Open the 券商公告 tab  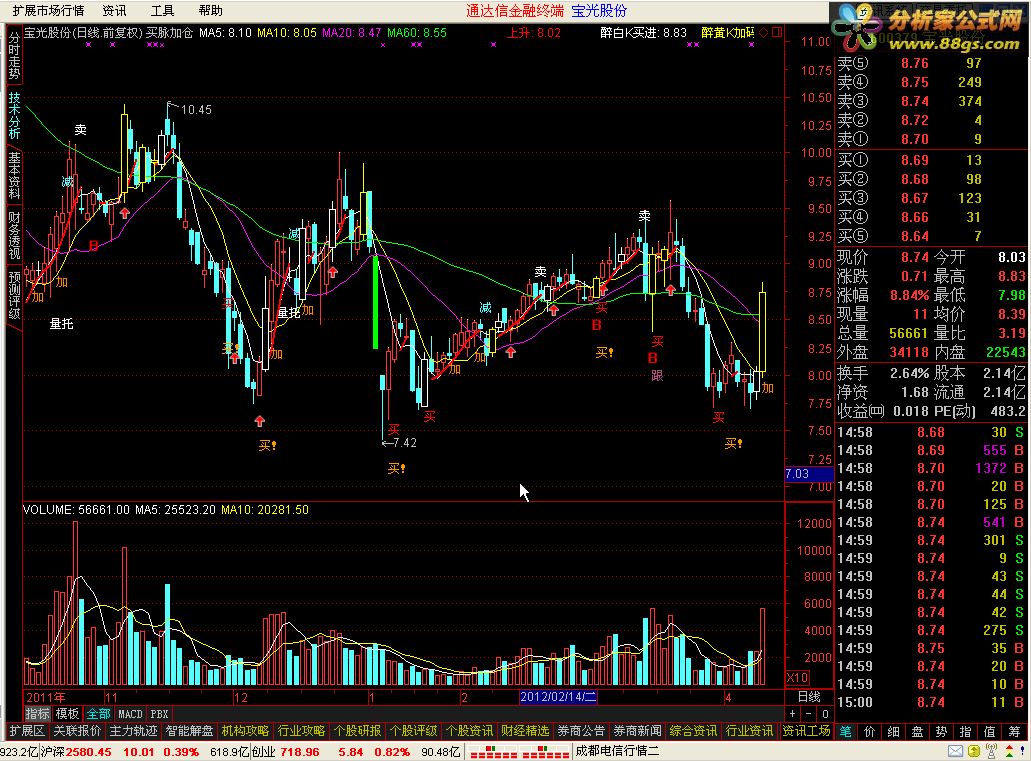coord(581,731)
